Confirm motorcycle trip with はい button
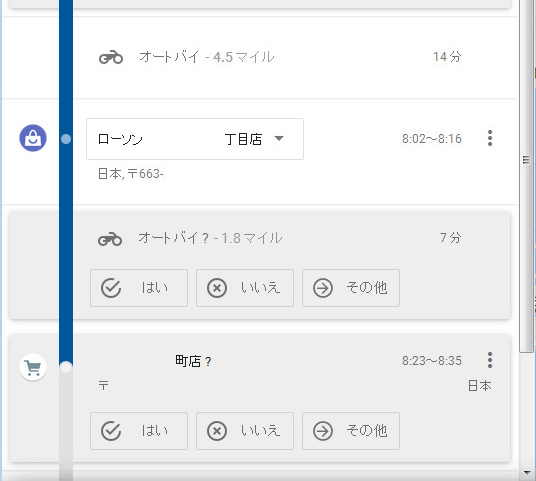The height and width of the screenshot is (481, 536). tap(139, 288)
